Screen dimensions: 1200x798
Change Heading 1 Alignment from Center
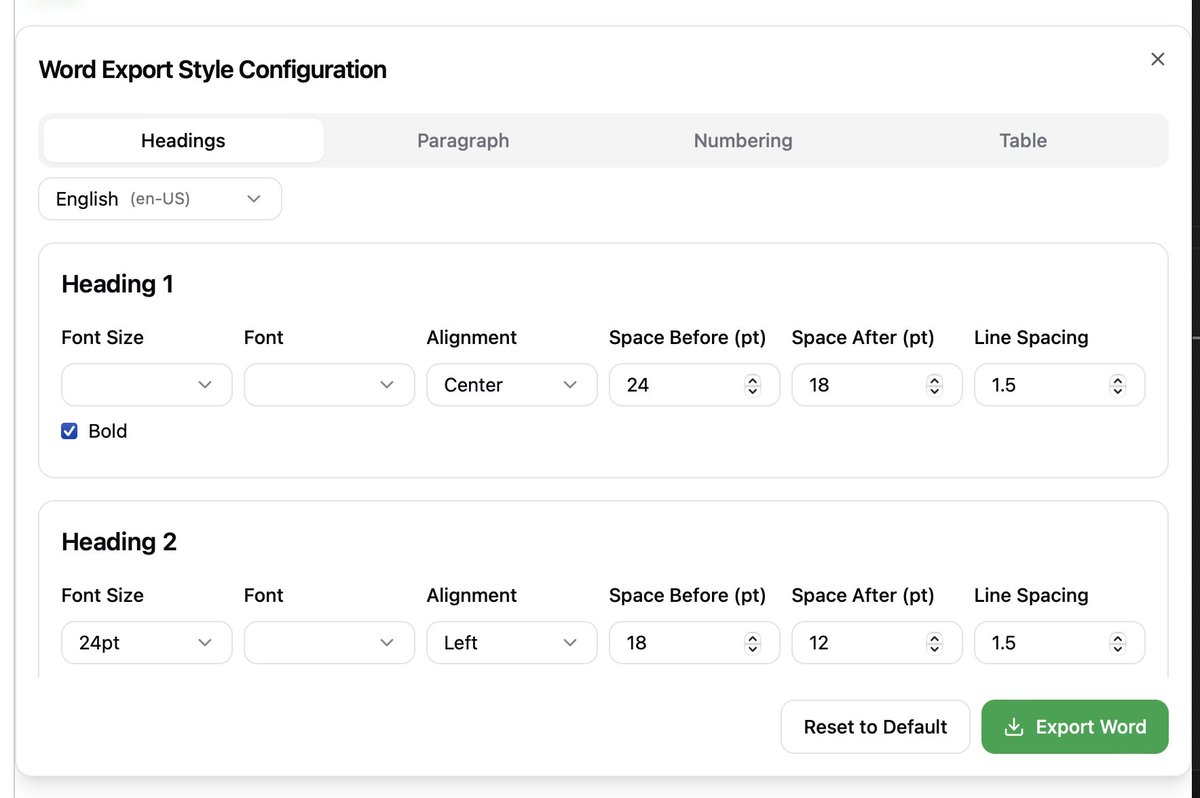coord(511,385)
